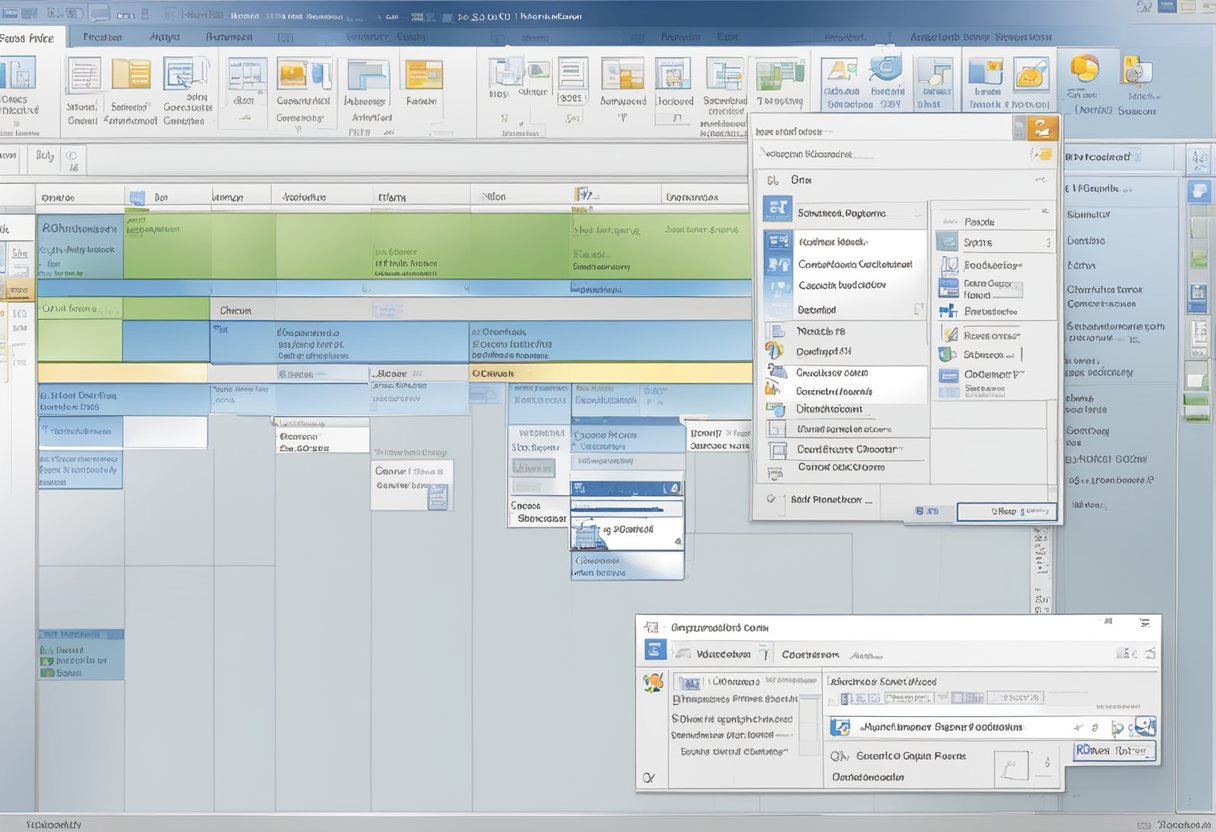
Task: Click the yellow folder icon in the ribbon
Action: coord(131,75)
